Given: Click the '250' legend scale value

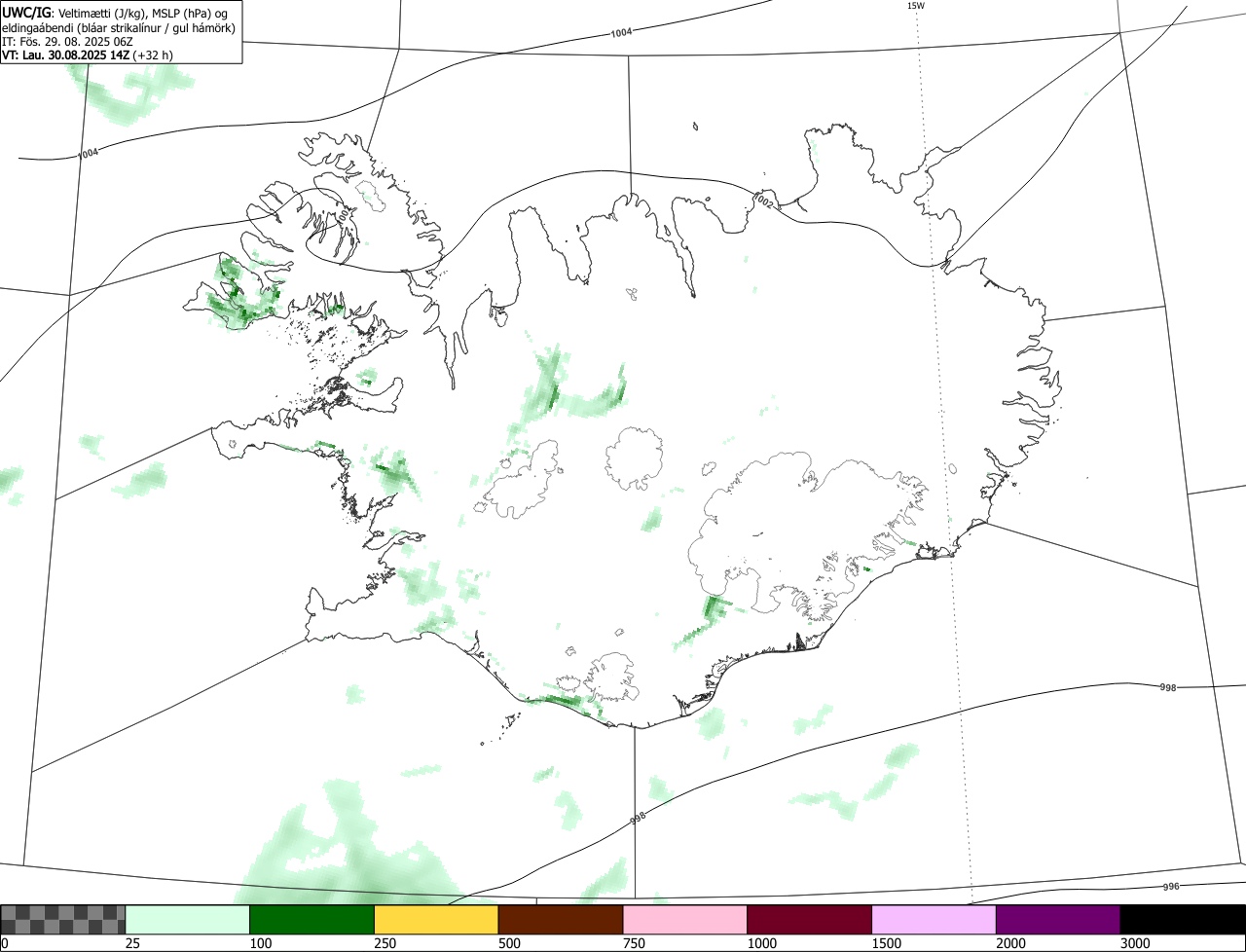Looking at the screenshot, I should [385, 943].
